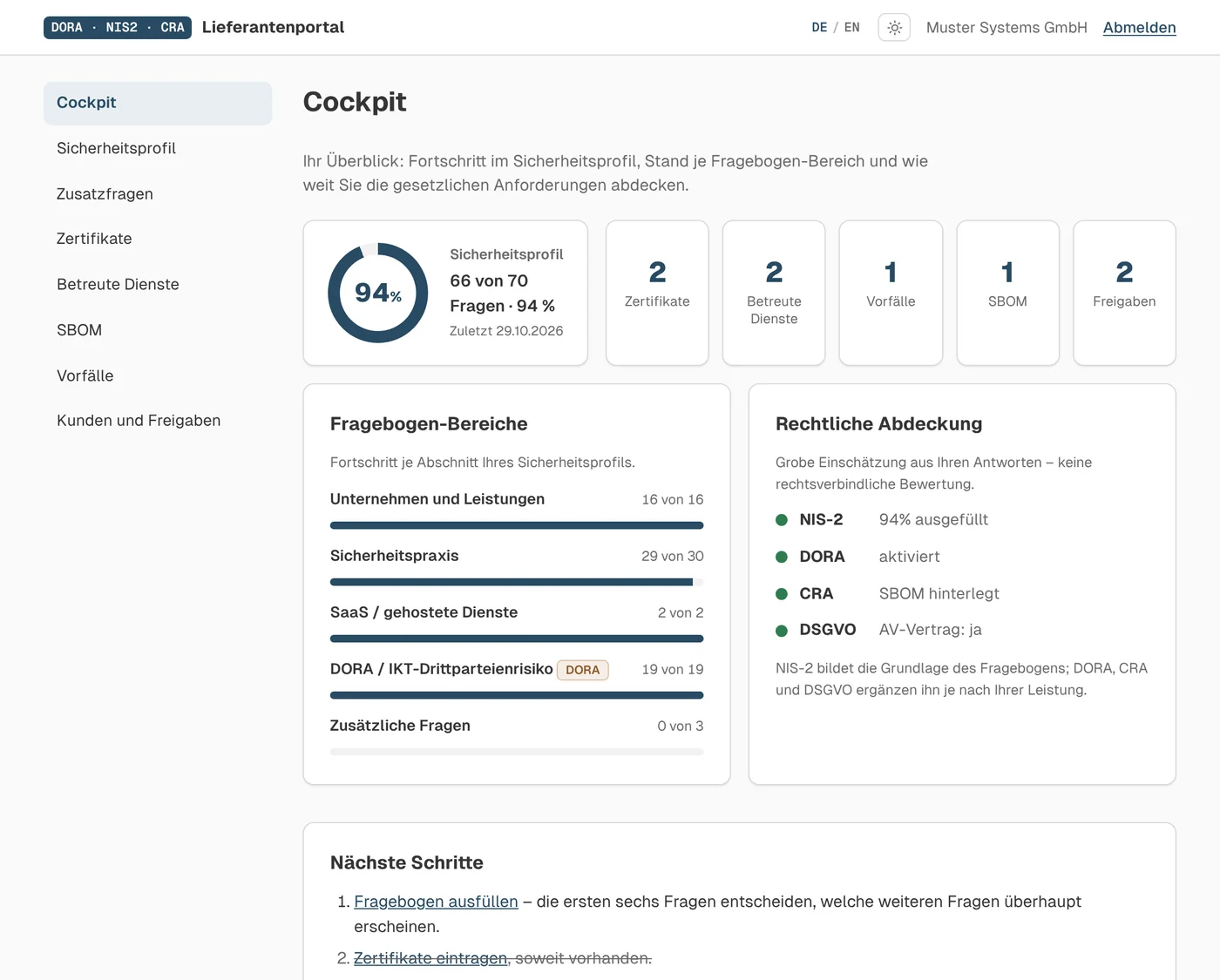Click the DORA tag badge
The height and width of the screenshot is (980, 1220).
click(583, 670)
